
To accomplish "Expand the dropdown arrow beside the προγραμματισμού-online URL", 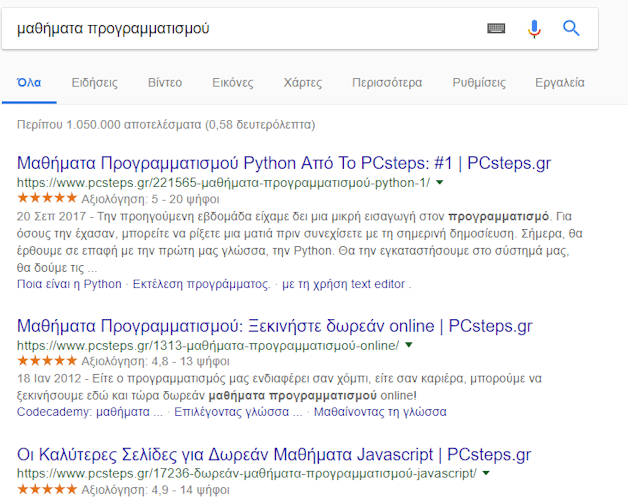I will pos(409,345).
